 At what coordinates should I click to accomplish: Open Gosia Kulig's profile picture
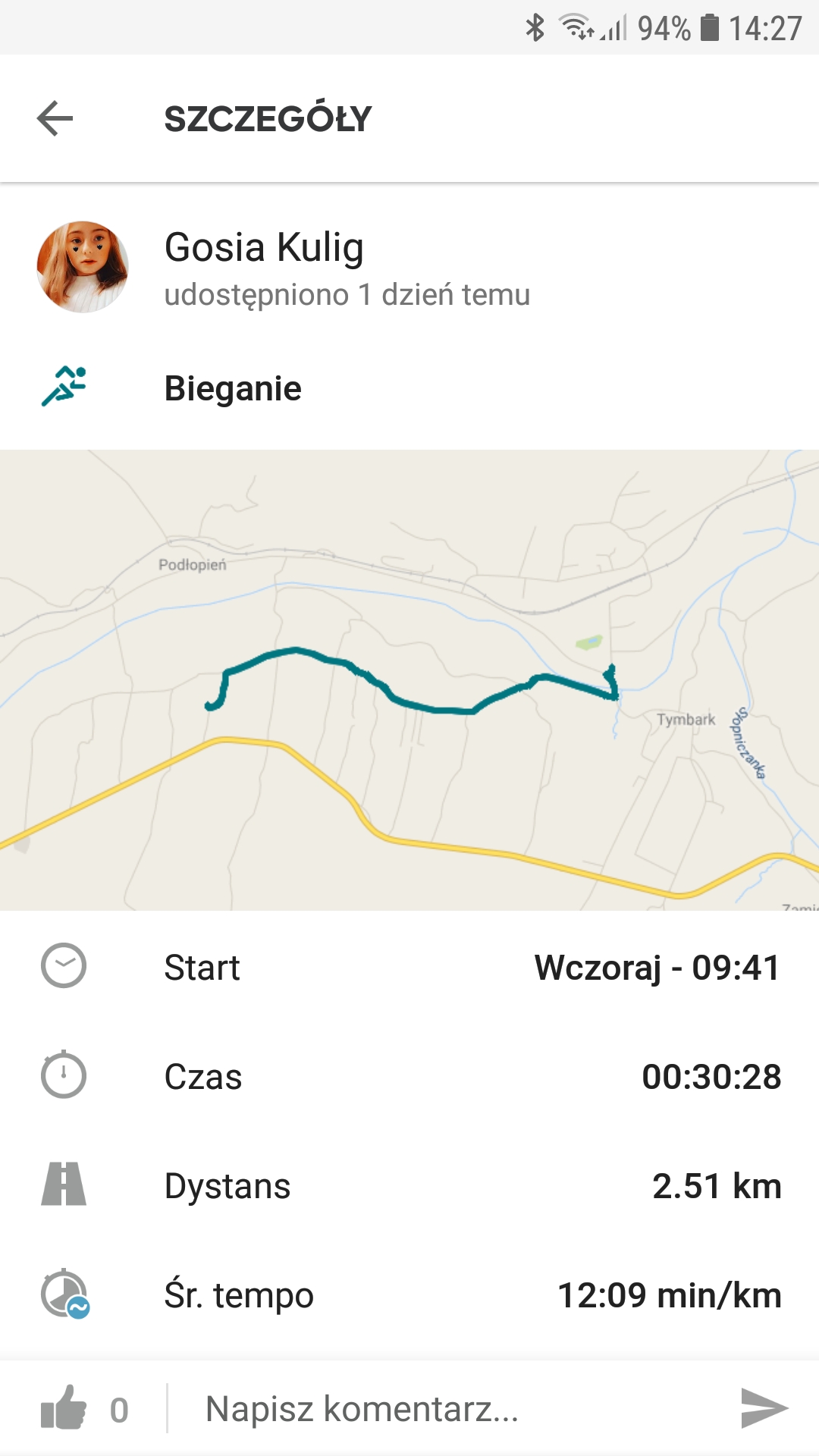click(x=83, y=267)
